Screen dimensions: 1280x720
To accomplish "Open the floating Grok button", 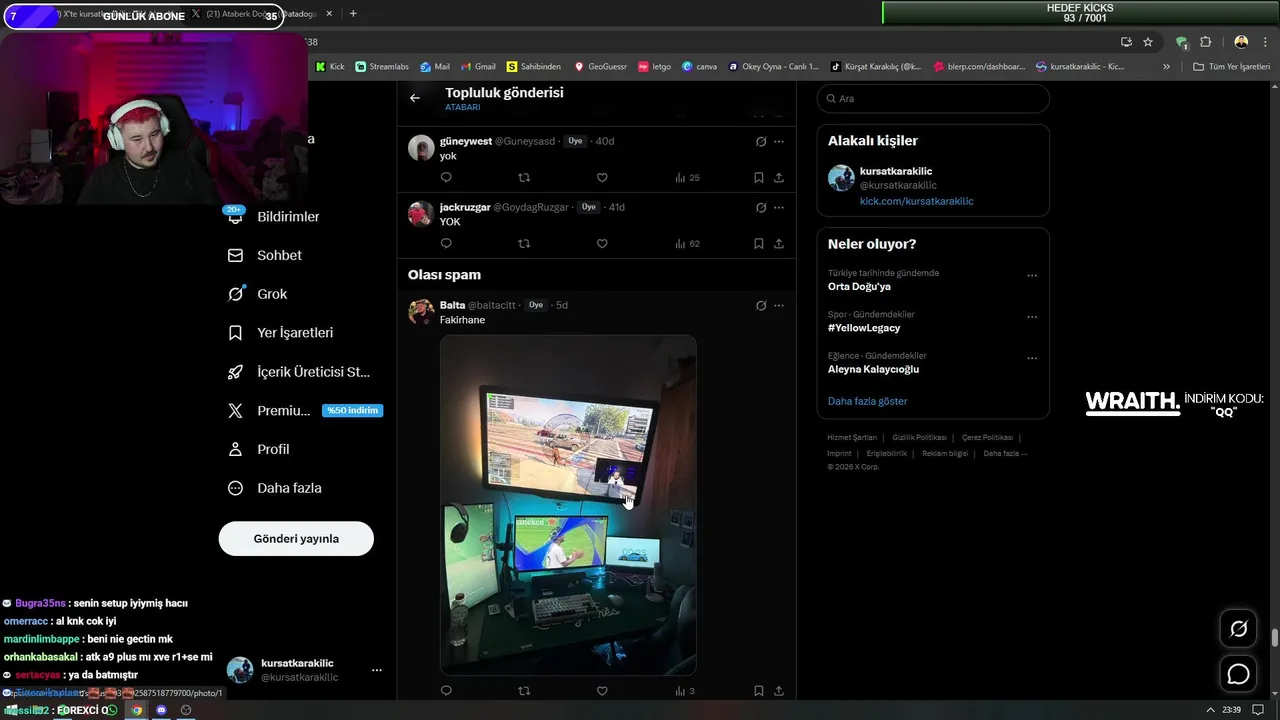I will coord(1238,629).
